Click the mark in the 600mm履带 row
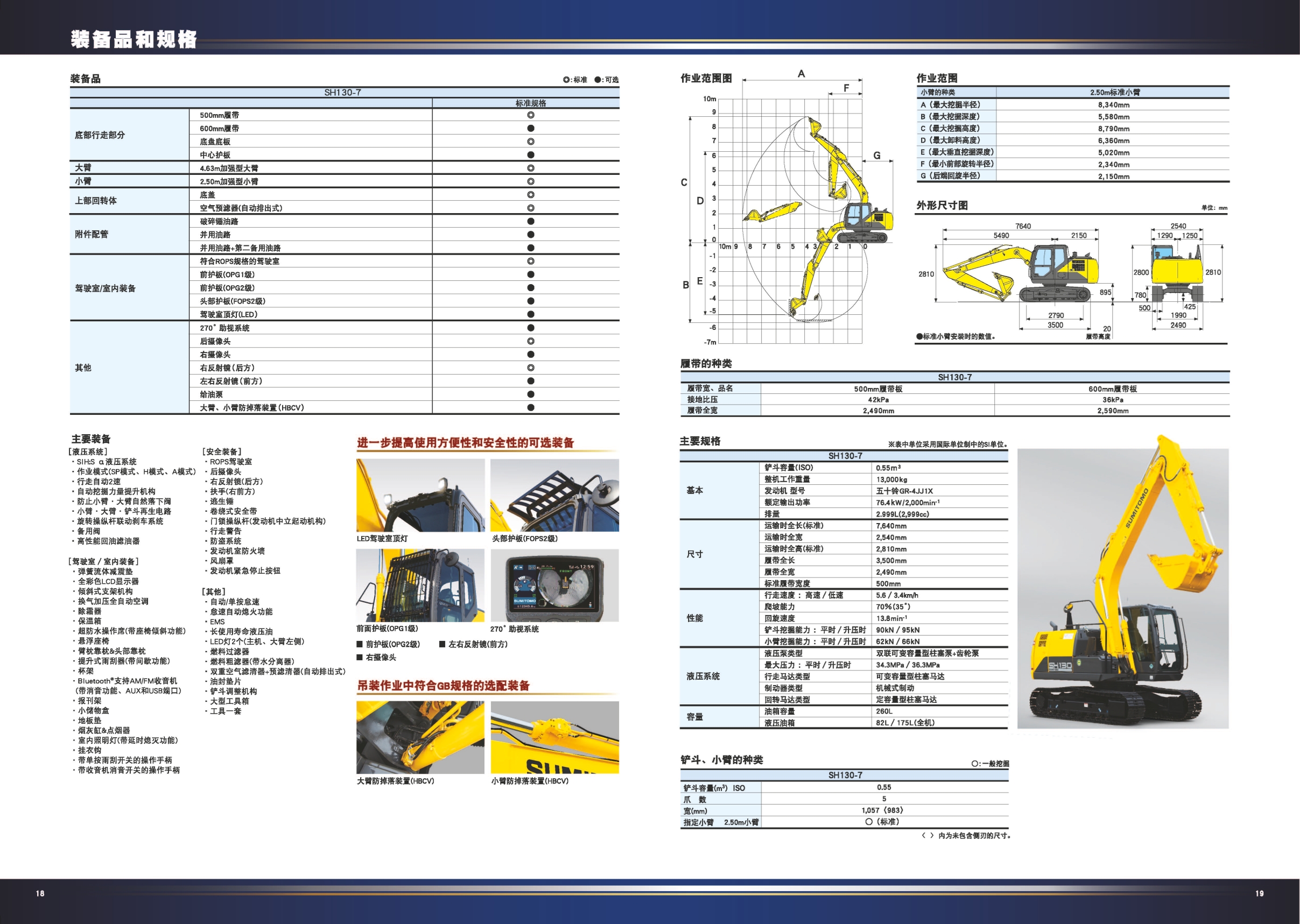 pos(530,129)
